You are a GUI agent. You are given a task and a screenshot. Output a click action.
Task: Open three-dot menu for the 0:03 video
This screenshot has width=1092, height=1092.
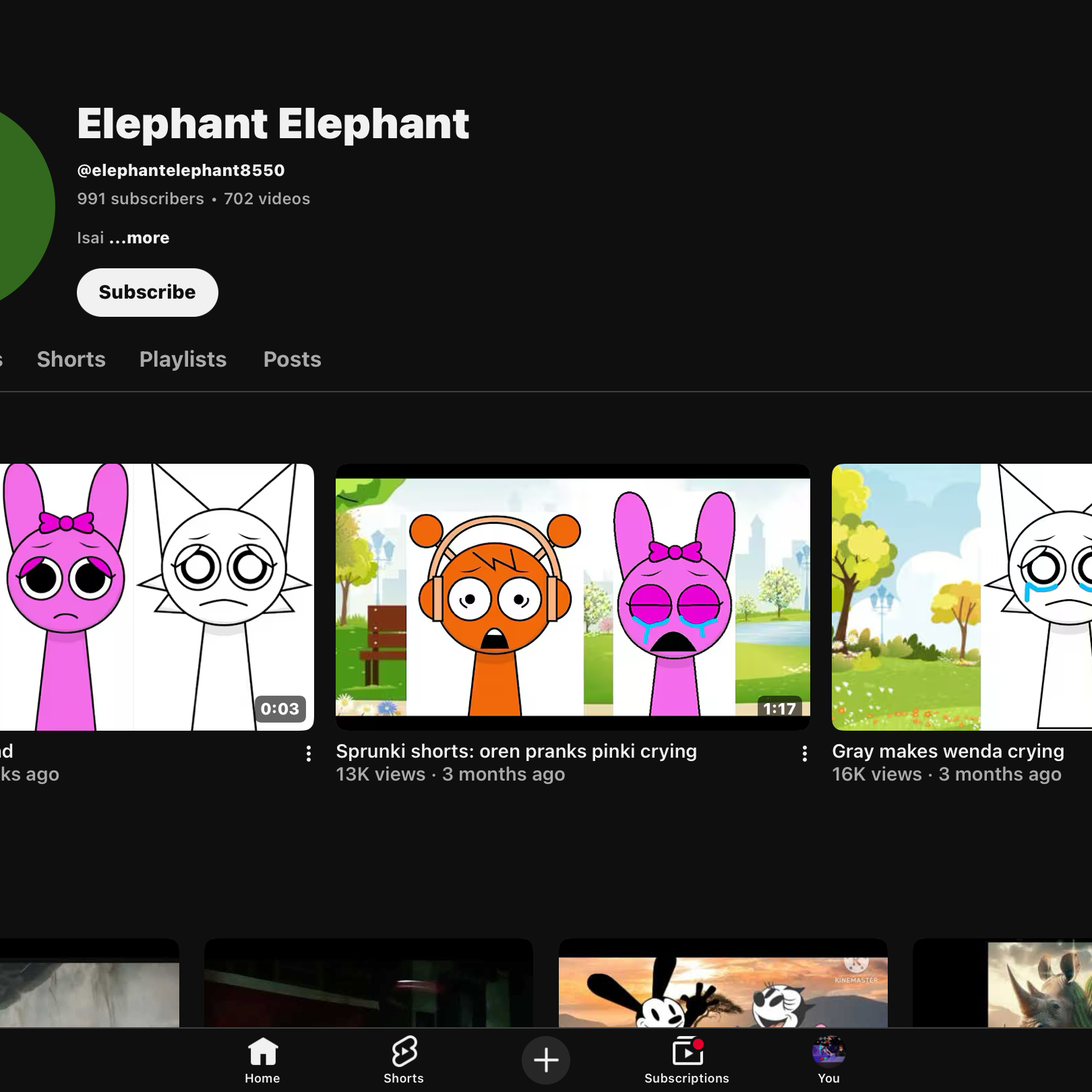coord(308,754)
